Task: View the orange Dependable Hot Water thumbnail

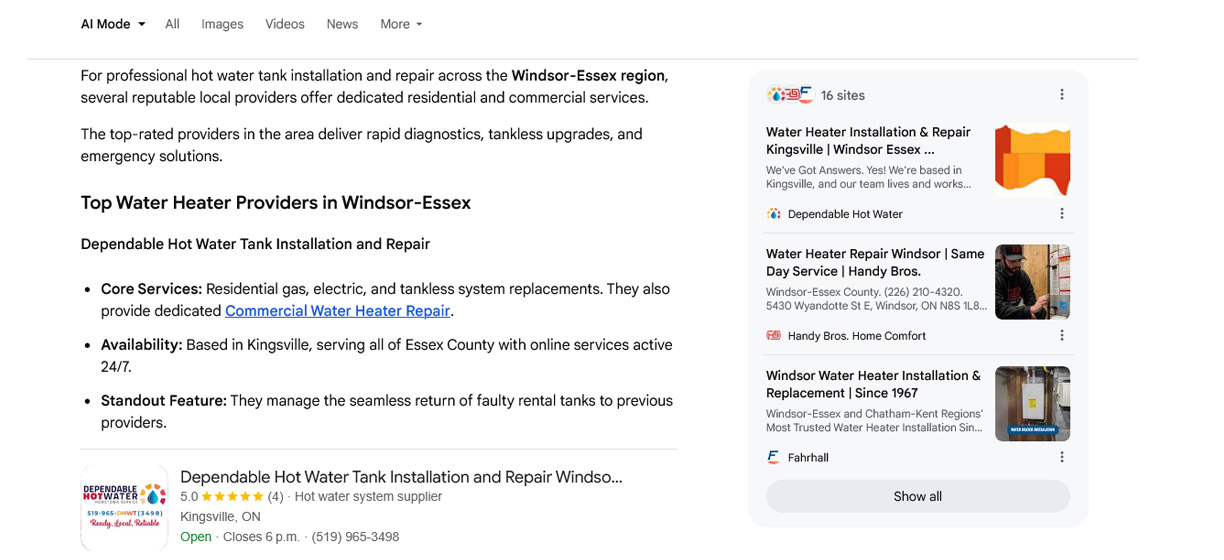Action: point(1032,160)
